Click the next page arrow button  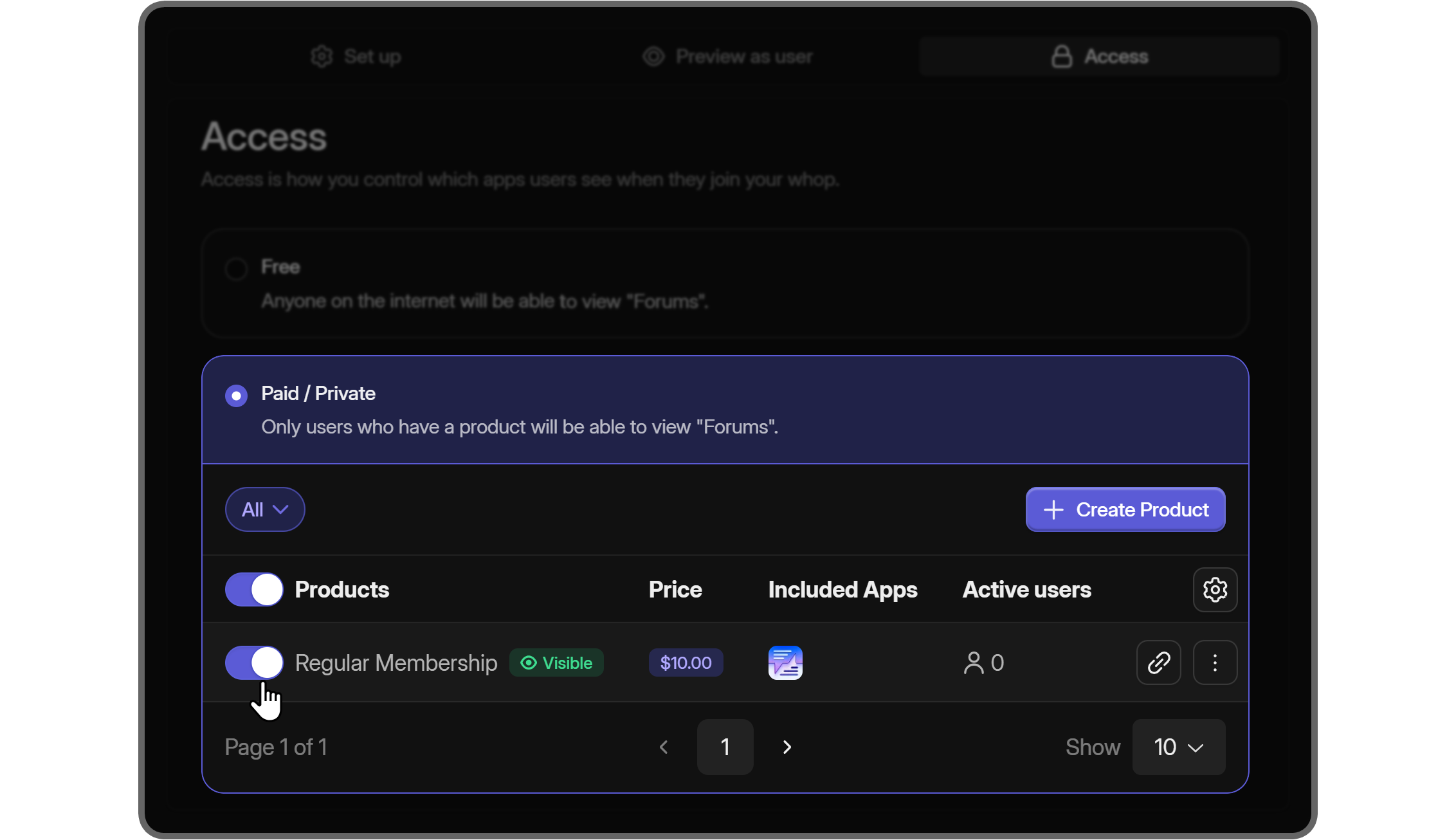pos(787,747)
